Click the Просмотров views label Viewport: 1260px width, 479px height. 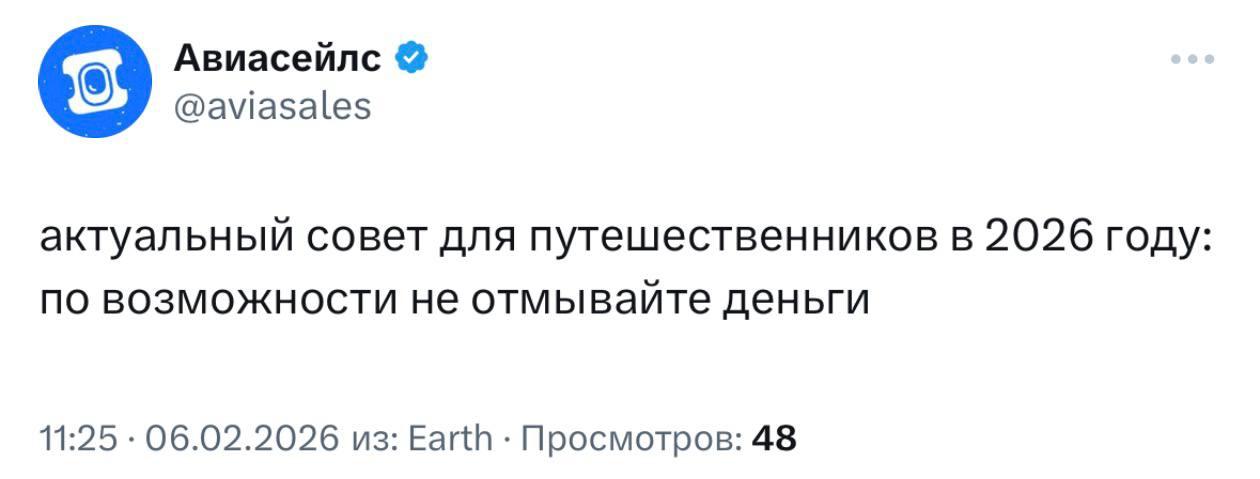coord(632,438)
